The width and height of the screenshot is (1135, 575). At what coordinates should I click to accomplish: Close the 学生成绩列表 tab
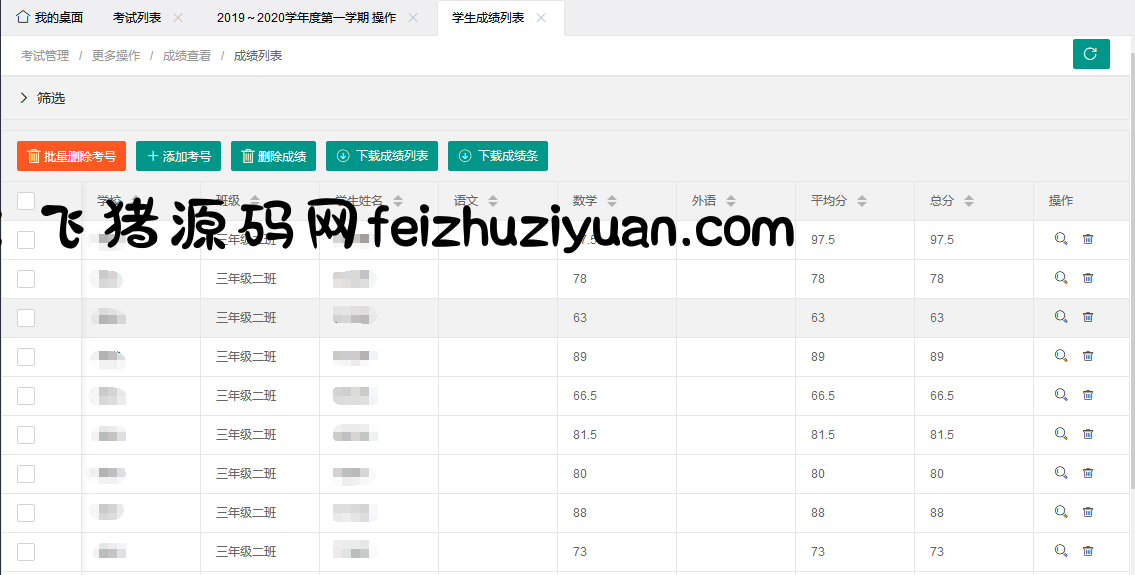point(541,18)
